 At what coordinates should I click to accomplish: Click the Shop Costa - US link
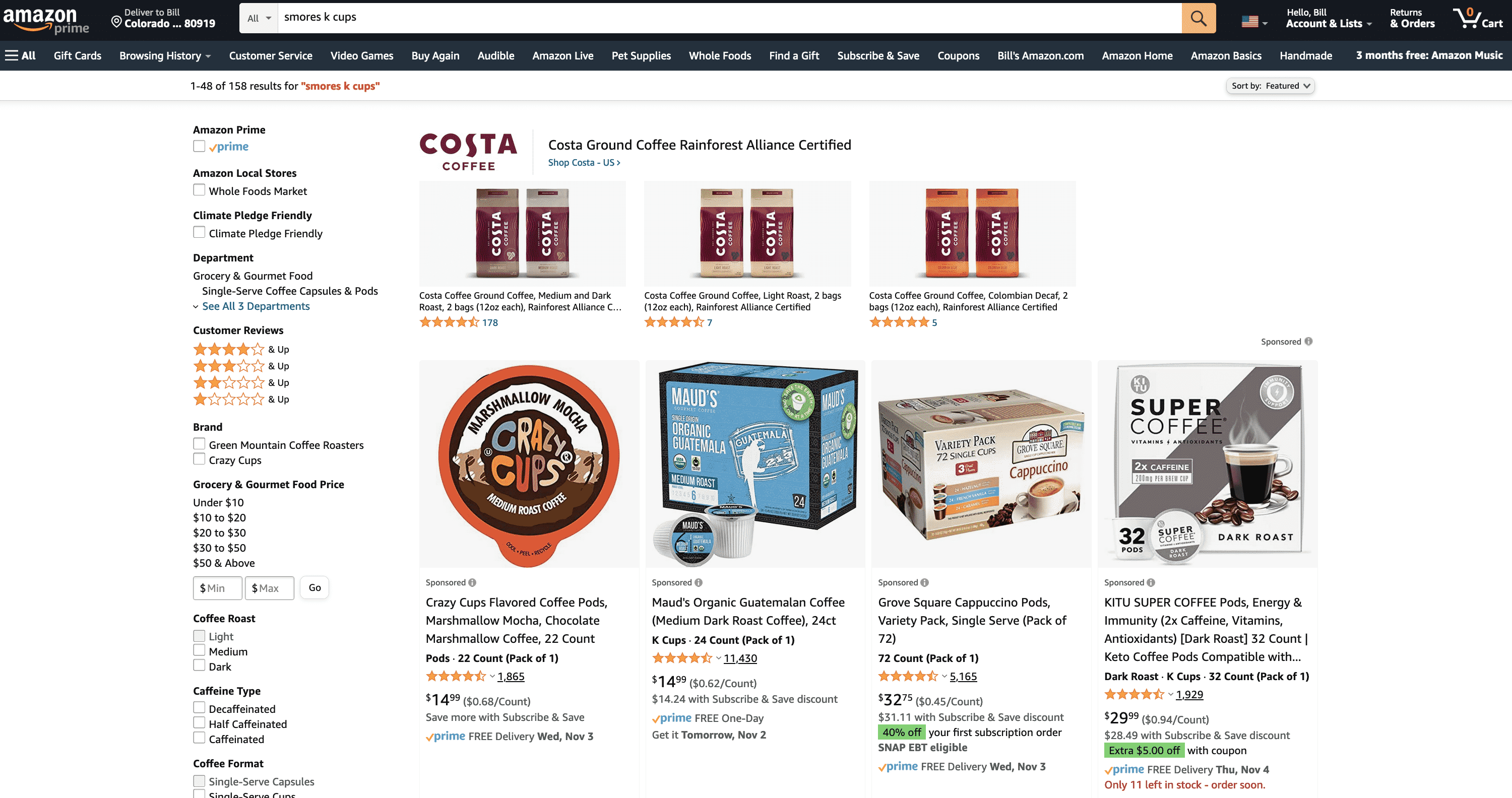(x=584, y=163)
